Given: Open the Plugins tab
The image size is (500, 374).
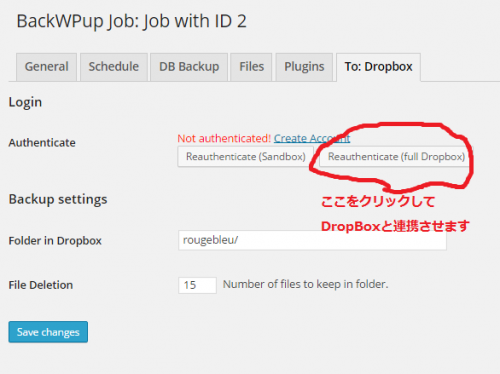Looking at the screenshot, I should tap(304, 67).
